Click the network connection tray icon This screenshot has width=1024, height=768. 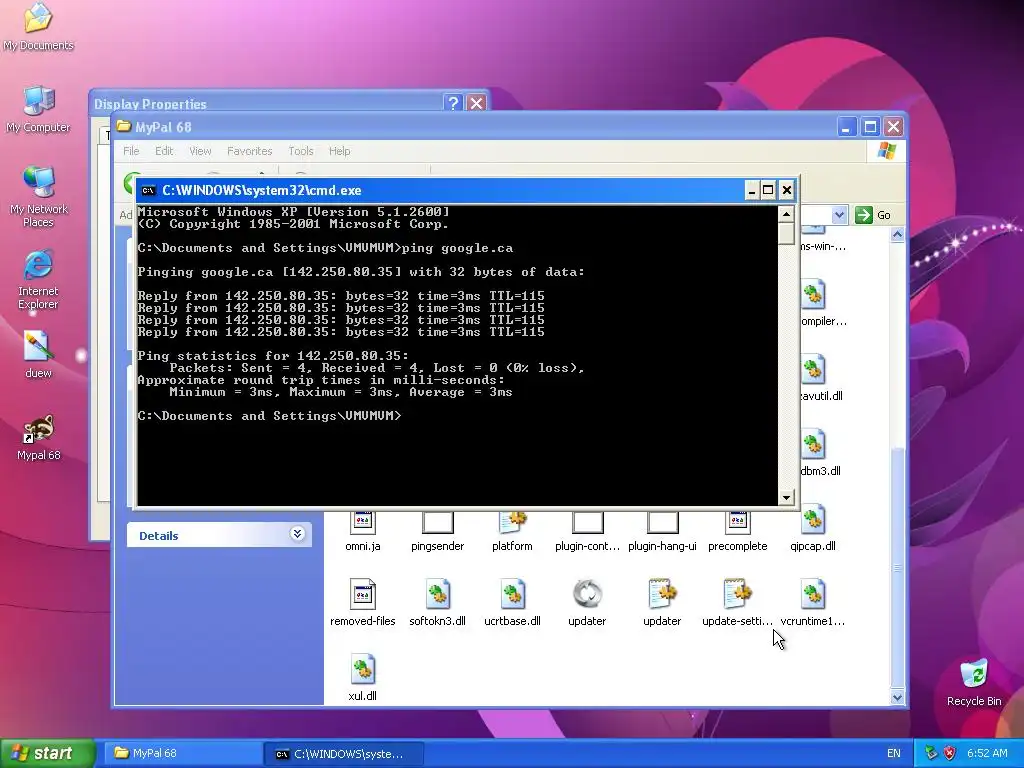tap(931, 753)
